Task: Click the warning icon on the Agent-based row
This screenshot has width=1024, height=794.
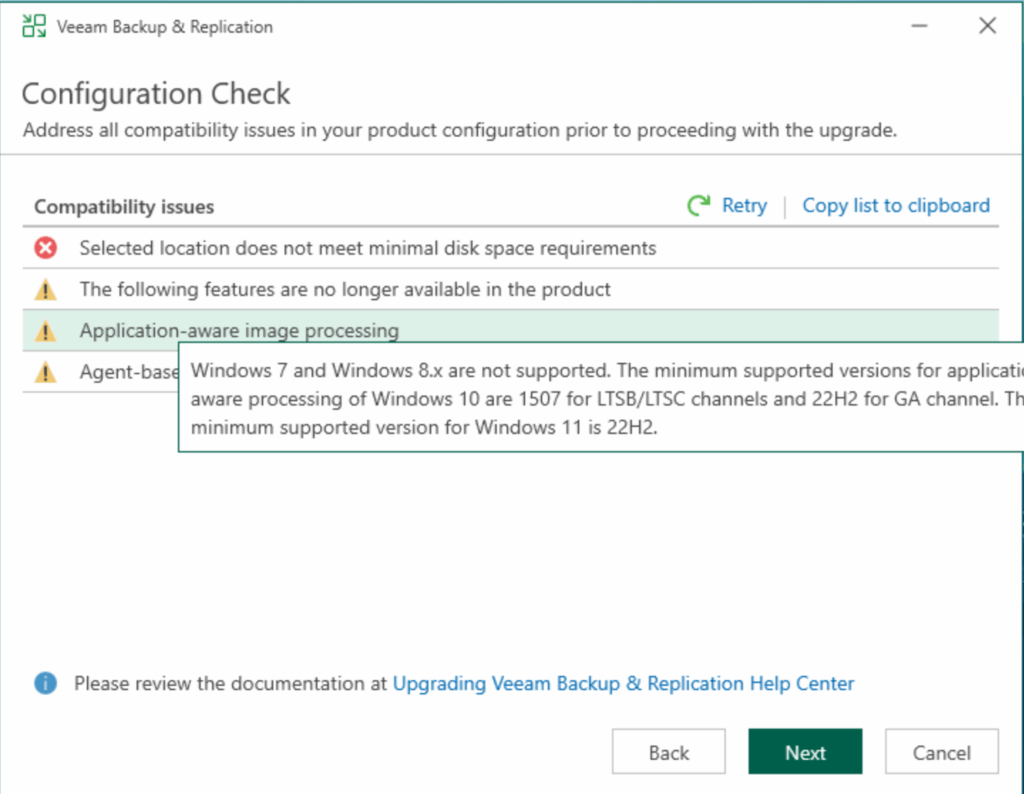Action: click(46, 373)
